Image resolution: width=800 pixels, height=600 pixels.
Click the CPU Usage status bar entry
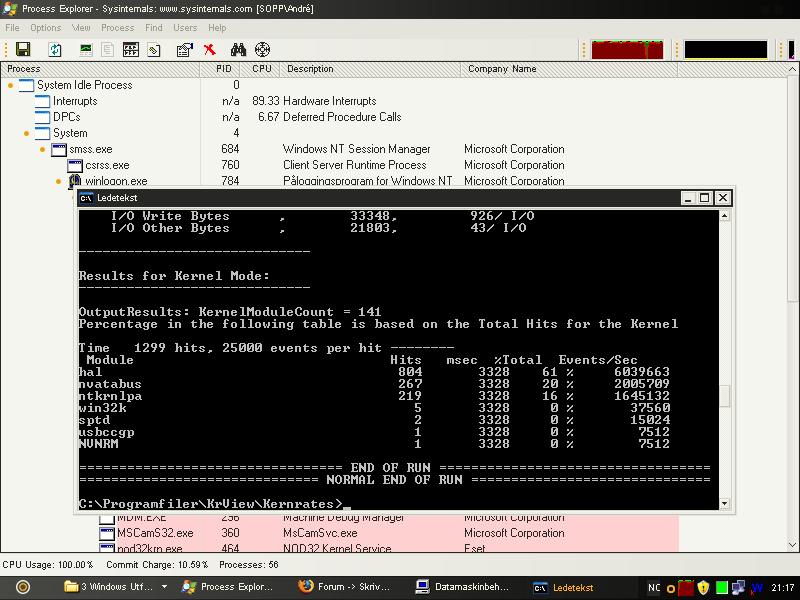click(47, 565)
